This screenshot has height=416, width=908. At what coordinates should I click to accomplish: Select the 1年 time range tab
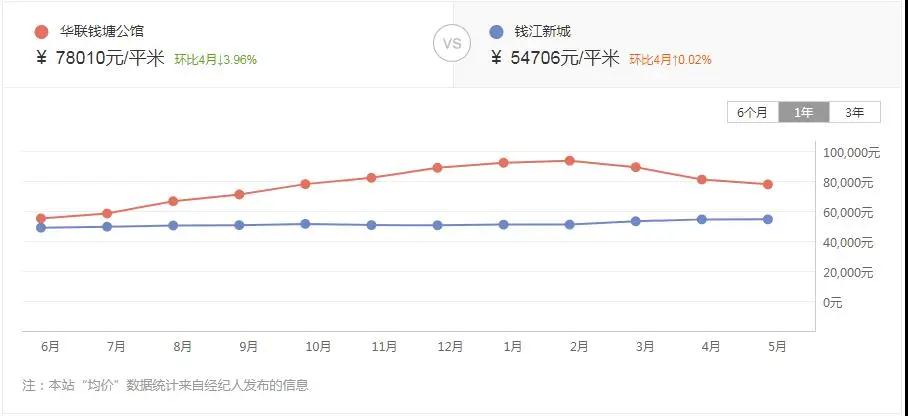(803, 112)
